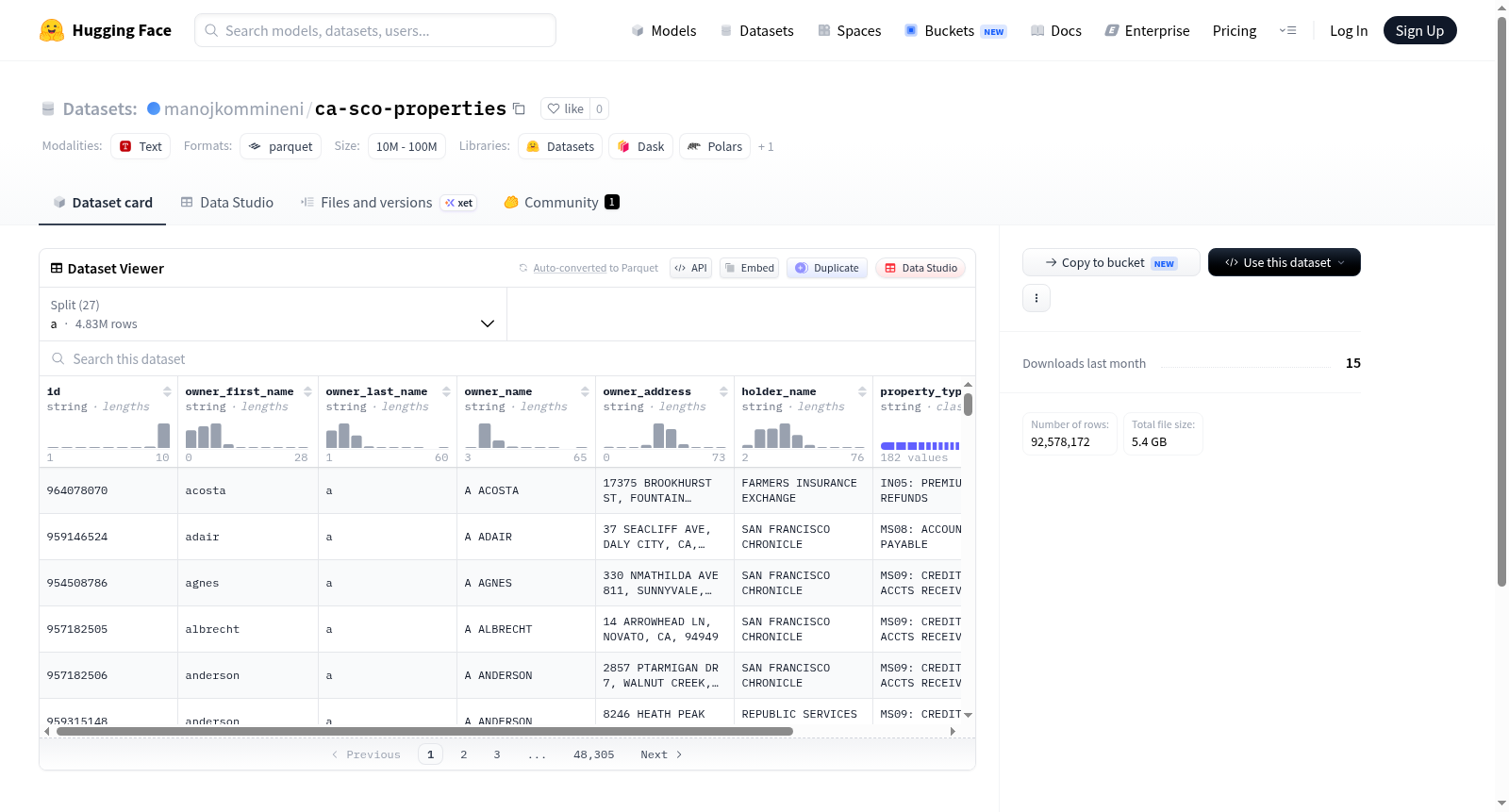Open the three-dot more options button

1036,298
